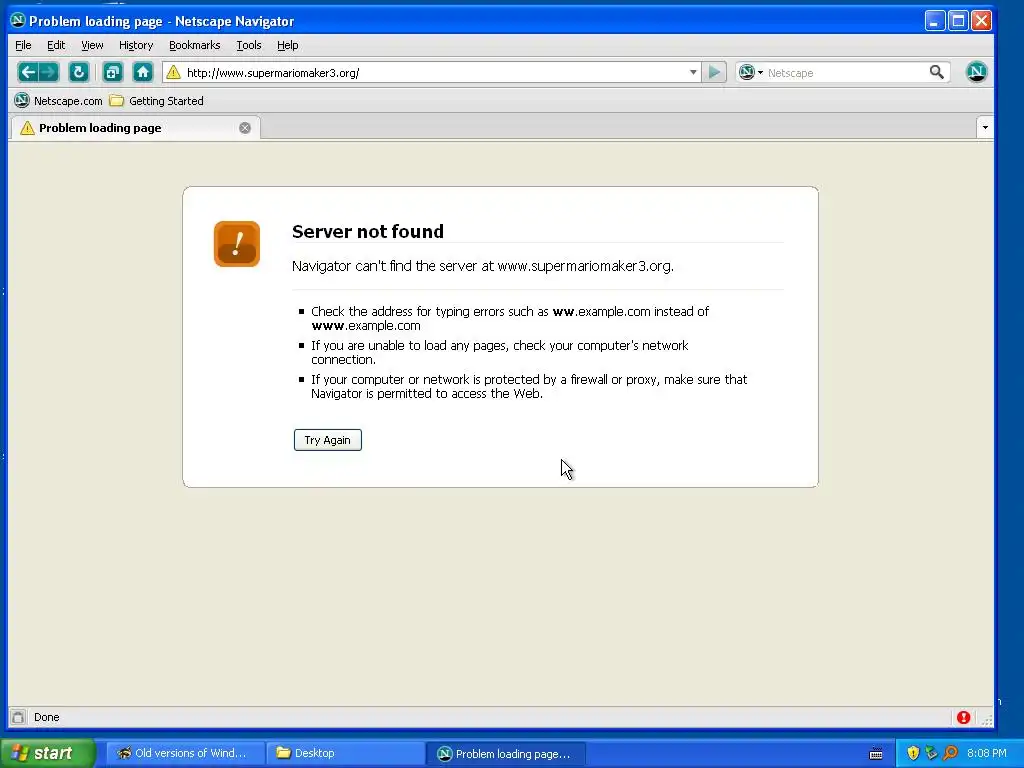Minimize the Netscape Navigator window

click(x=935, y=21)
